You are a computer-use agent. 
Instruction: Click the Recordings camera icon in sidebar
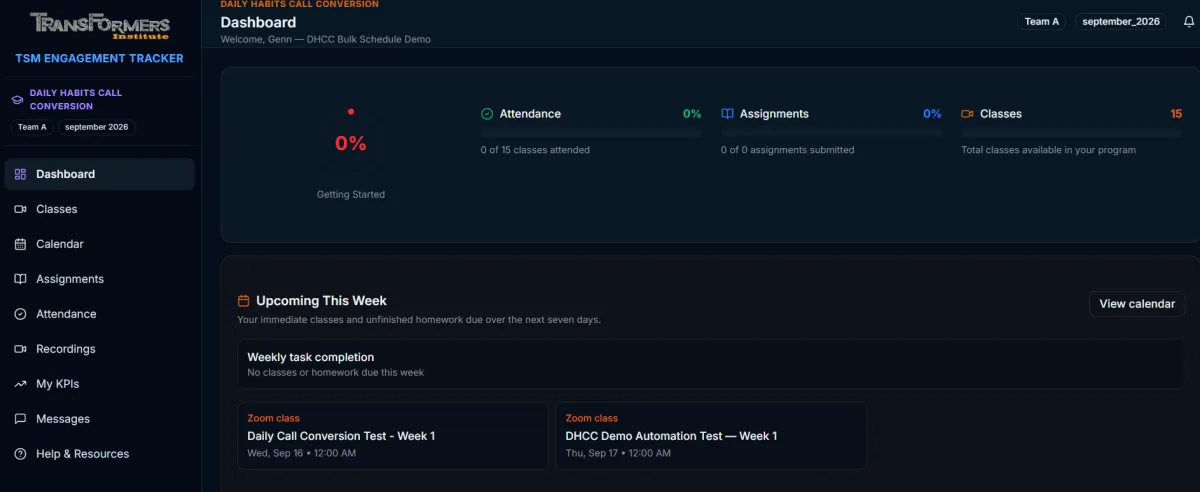click(20, 349)
